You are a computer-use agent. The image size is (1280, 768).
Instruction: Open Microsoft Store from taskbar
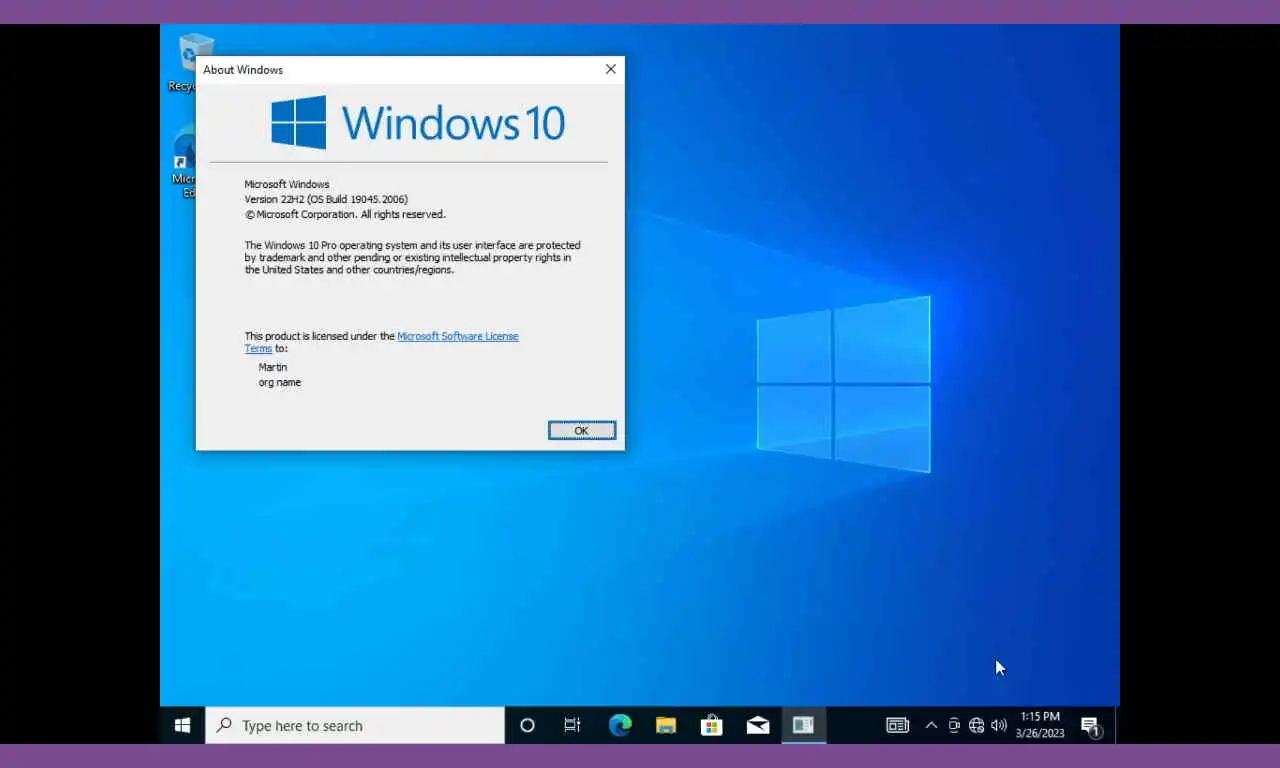(x=712, y=725)
